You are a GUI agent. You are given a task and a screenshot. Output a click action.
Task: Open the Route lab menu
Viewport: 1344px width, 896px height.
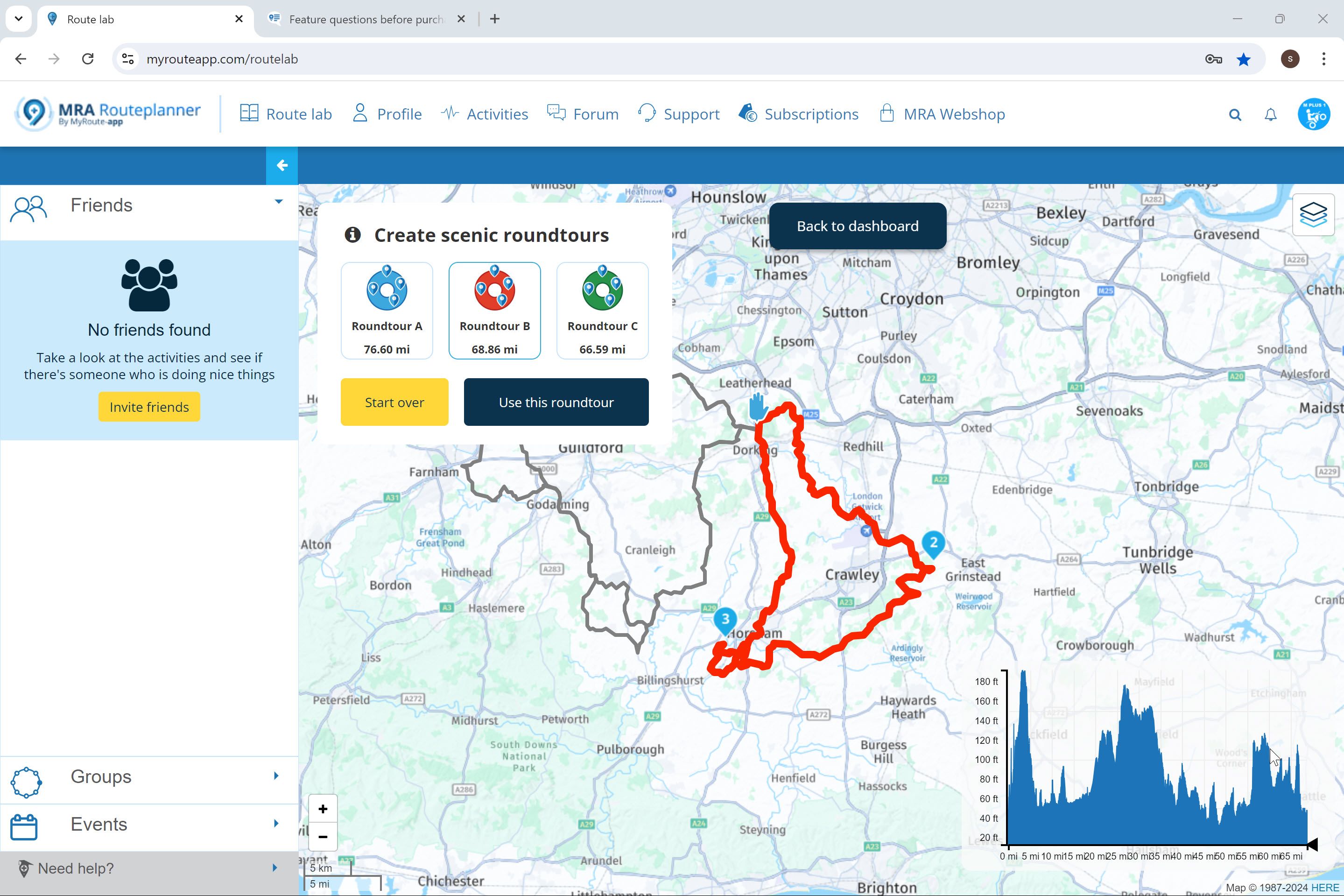pos(286,114)
